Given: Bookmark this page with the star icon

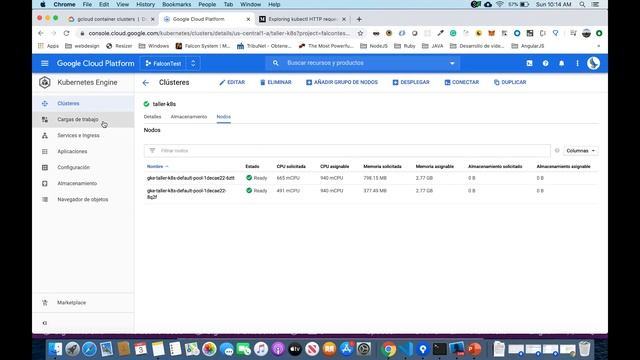Looking at the screenshot, I should (360, 33).
